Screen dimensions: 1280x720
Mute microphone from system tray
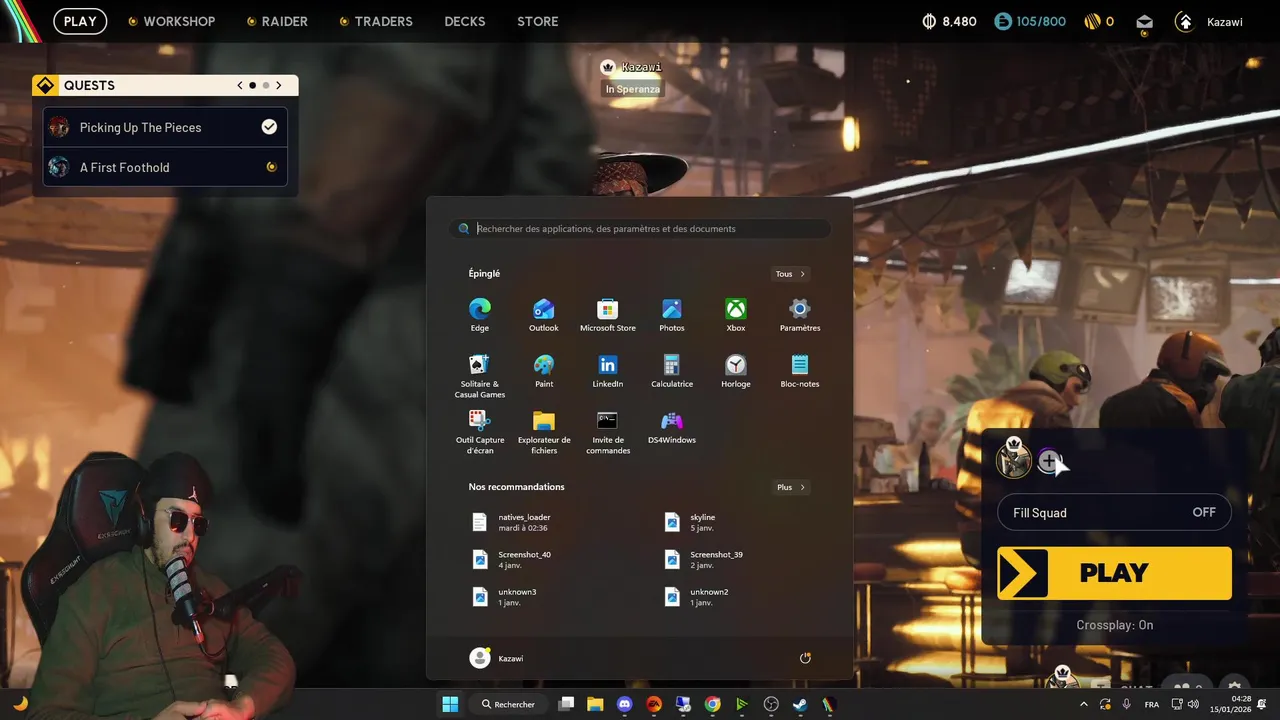point(1126,704)
